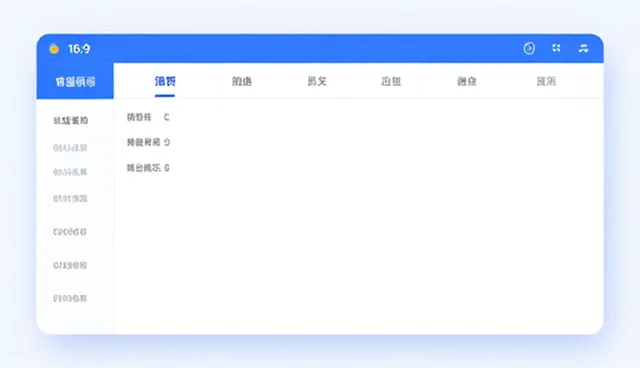Screen dimensions: 640x368
Task: Open the fourth sidebar entry in the left list
Action: tap(70, 199)
